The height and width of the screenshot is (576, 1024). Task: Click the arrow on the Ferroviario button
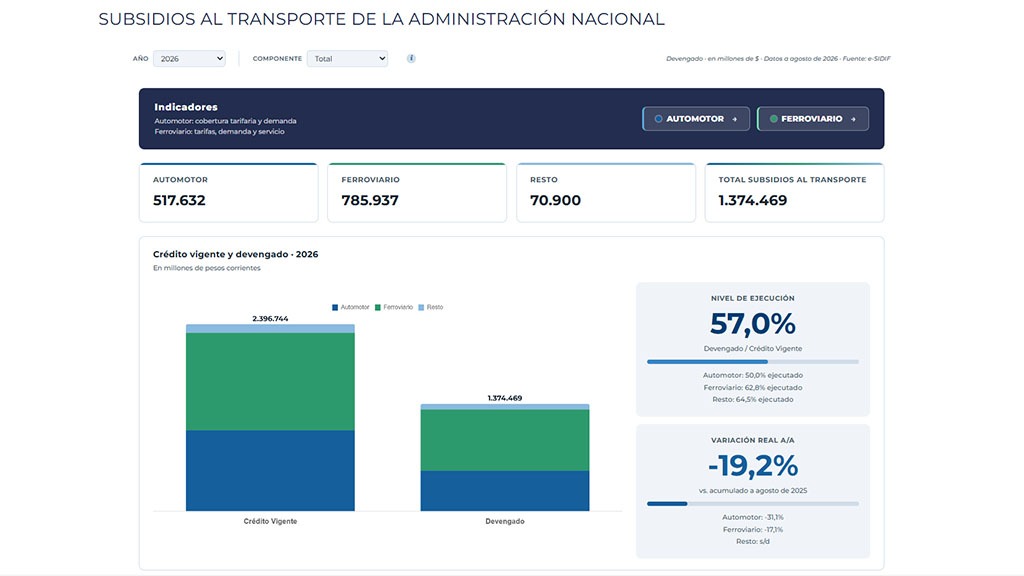point(853,119)
